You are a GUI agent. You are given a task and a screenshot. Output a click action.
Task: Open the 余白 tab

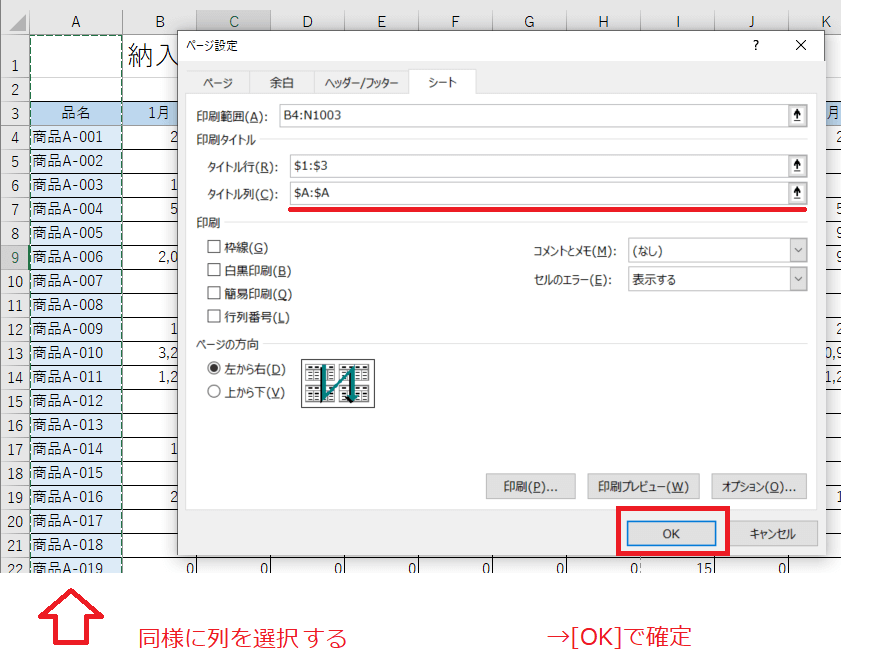point(281,82)
